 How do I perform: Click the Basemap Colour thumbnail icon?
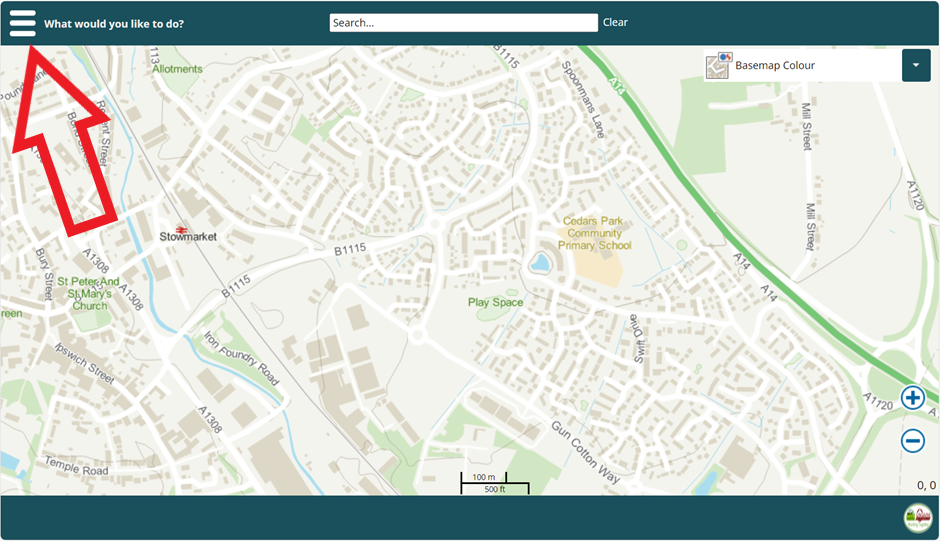pyautogui.click(x=718, y=66)
